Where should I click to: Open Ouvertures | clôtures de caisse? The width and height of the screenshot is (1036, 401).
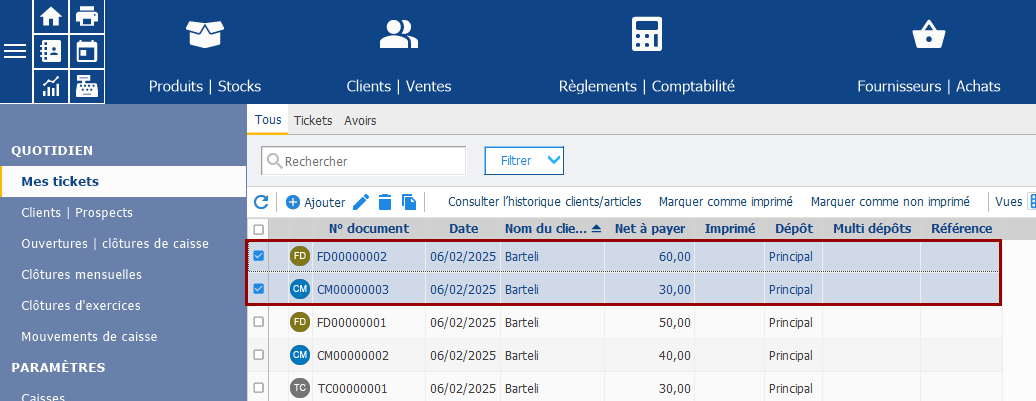(115, 244)
